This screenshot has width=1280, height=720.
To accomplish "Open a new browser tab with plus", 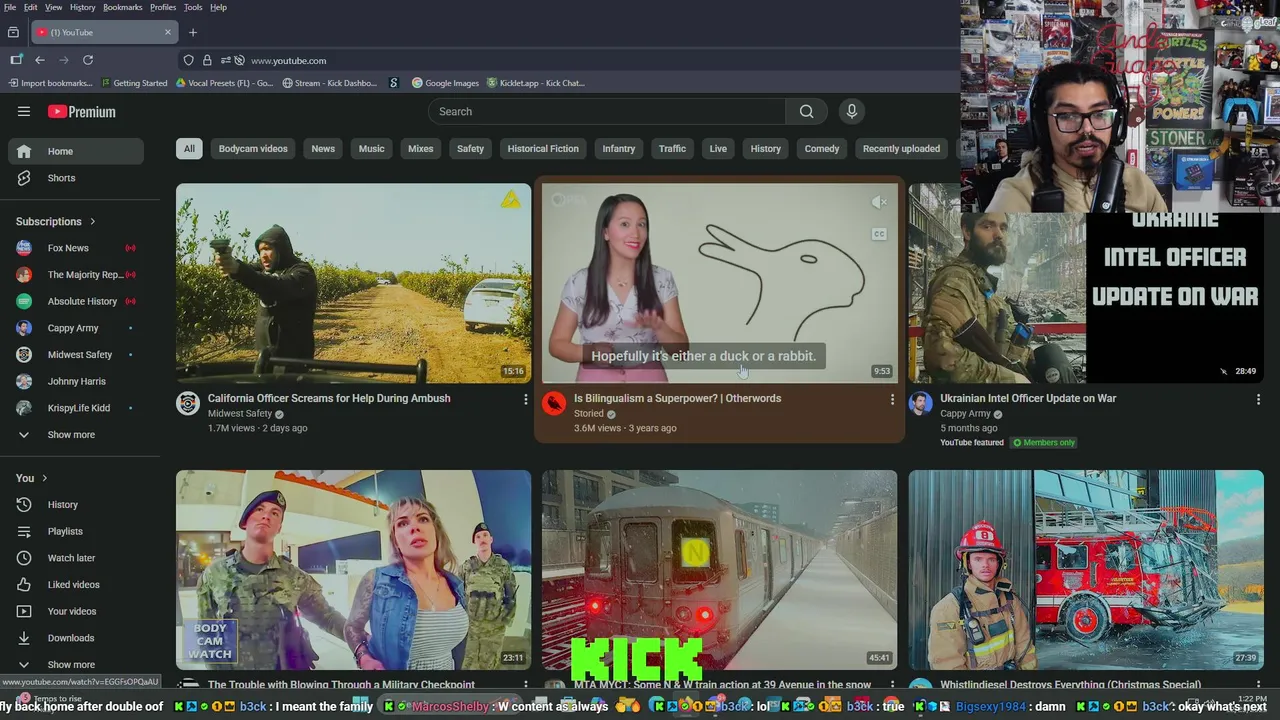I will (x=193, y=32).
